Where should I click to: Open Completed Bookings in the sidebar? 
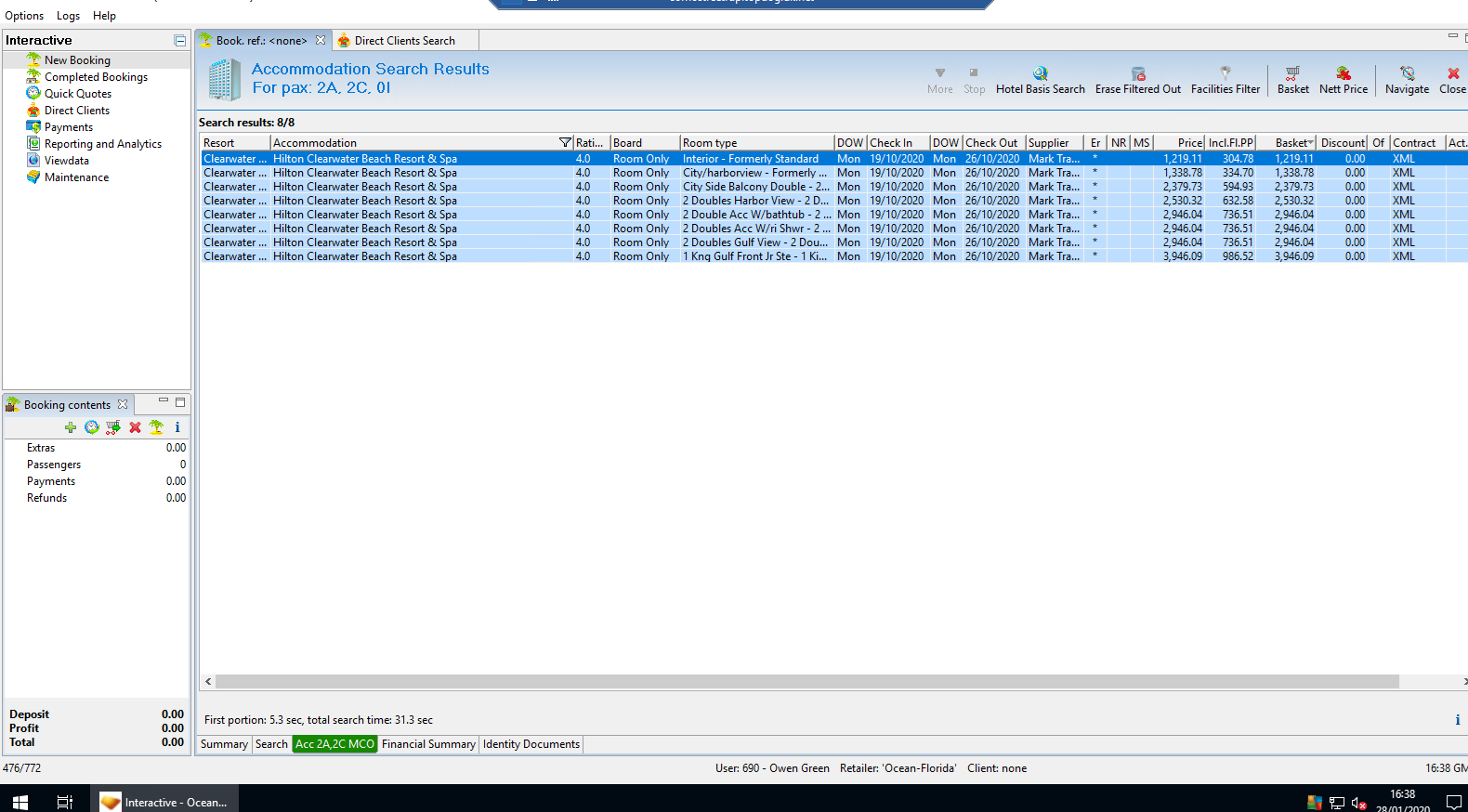[96, 77]
